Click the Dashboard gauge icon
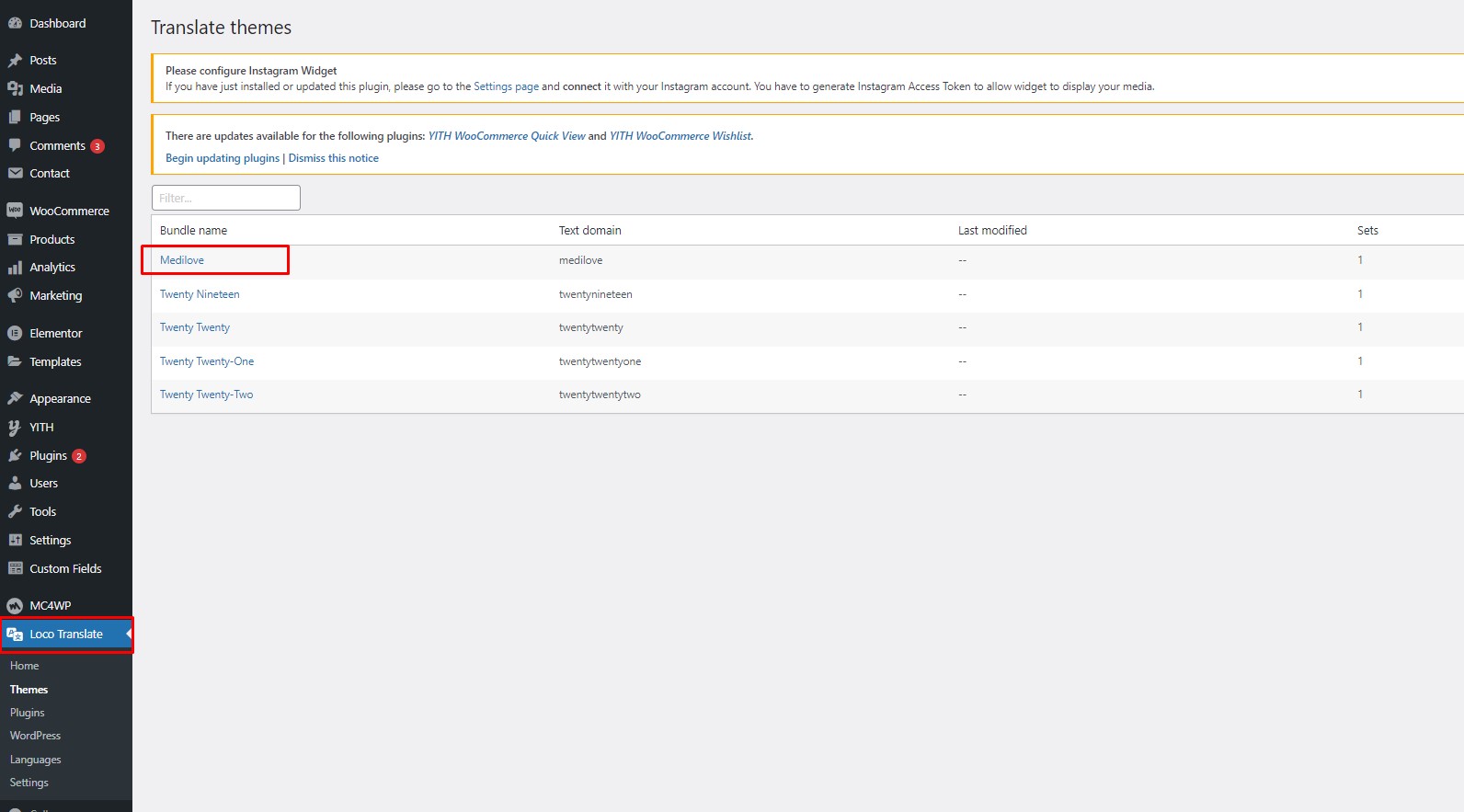Viewport: 1464px width, 812px height. (x=15, y=23)
